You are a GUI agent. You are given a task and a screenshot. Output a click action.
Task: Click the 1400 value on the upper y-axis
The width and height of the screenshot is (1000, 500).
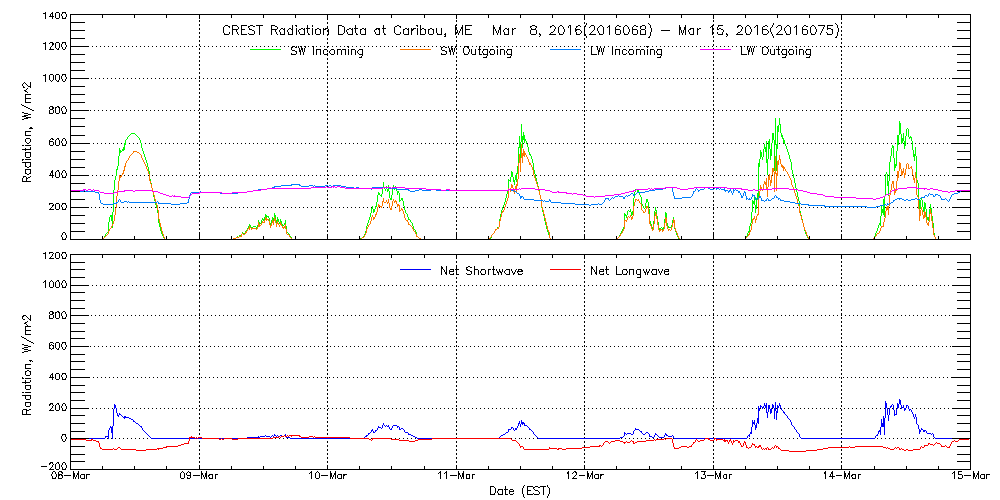(52, 18)
